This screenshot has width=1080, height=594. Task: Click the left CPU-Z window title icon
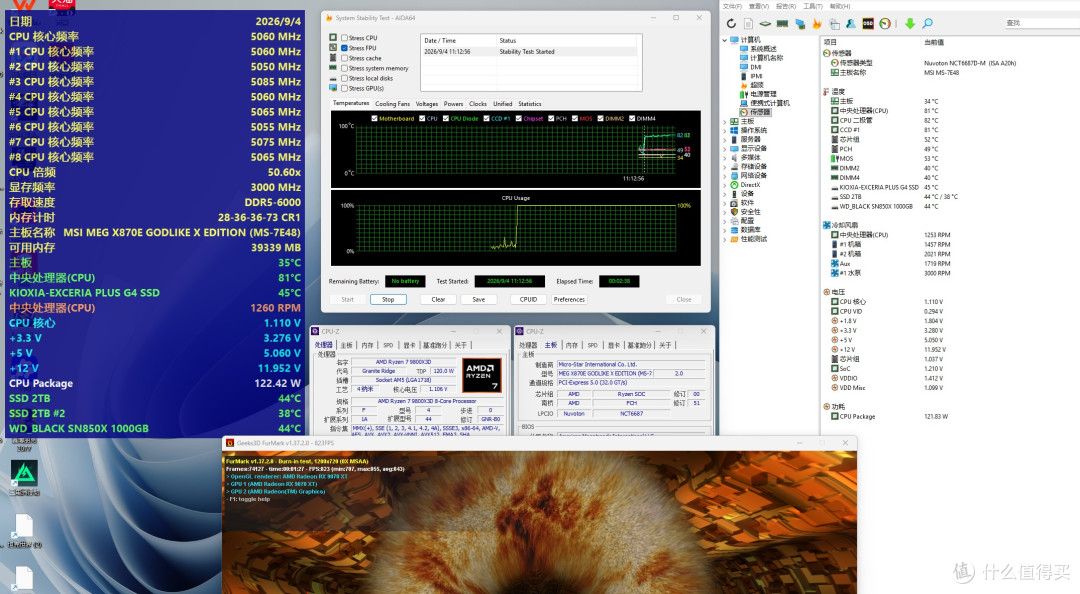tap(315, 331)
